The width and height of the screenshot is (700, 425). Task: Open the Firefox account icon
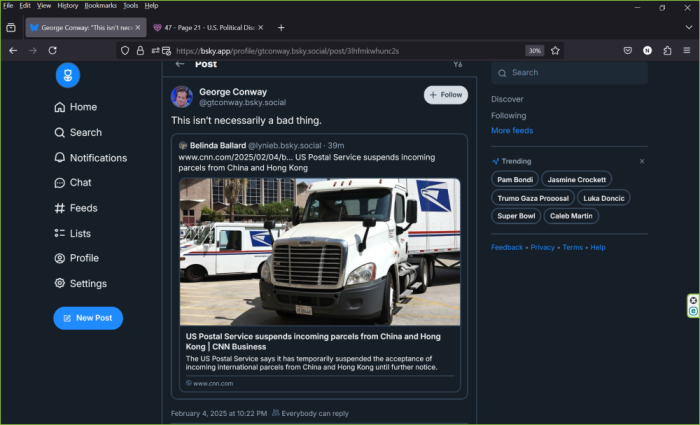click(x=647, y=50)
